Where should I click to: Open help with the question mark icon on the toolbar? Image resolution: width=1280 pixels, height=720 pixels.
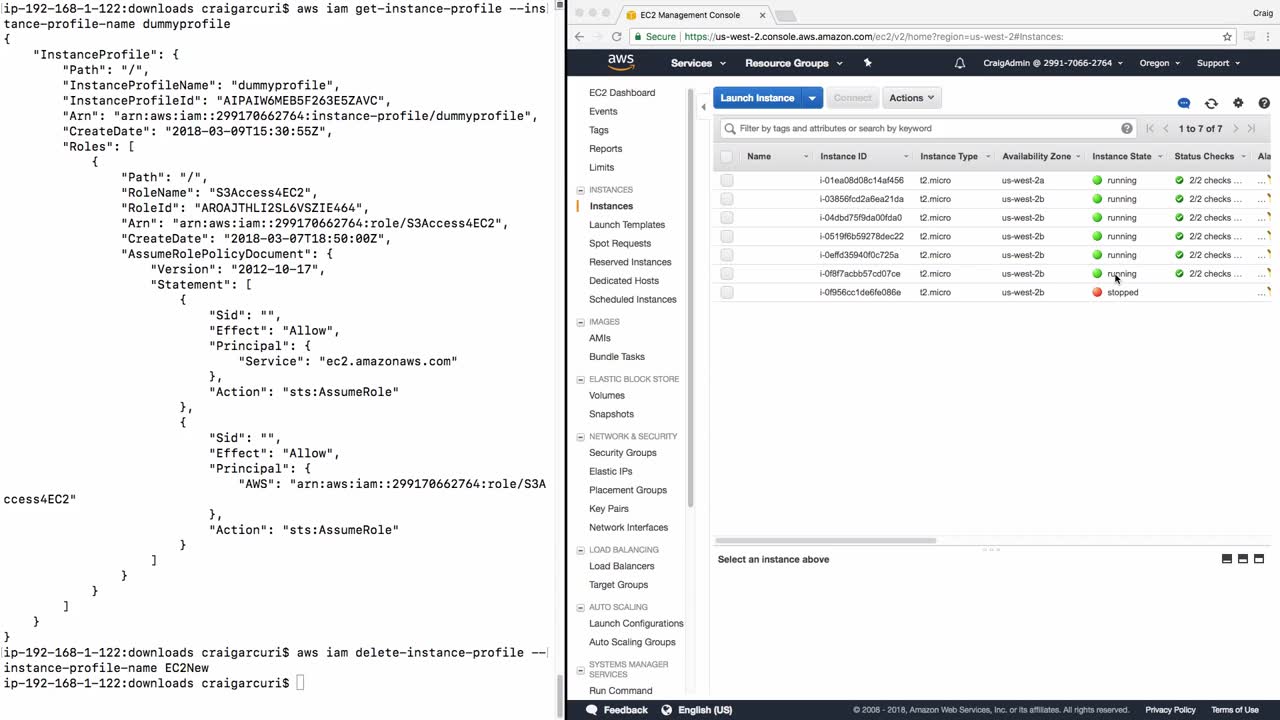click(x=1264, y=103)
